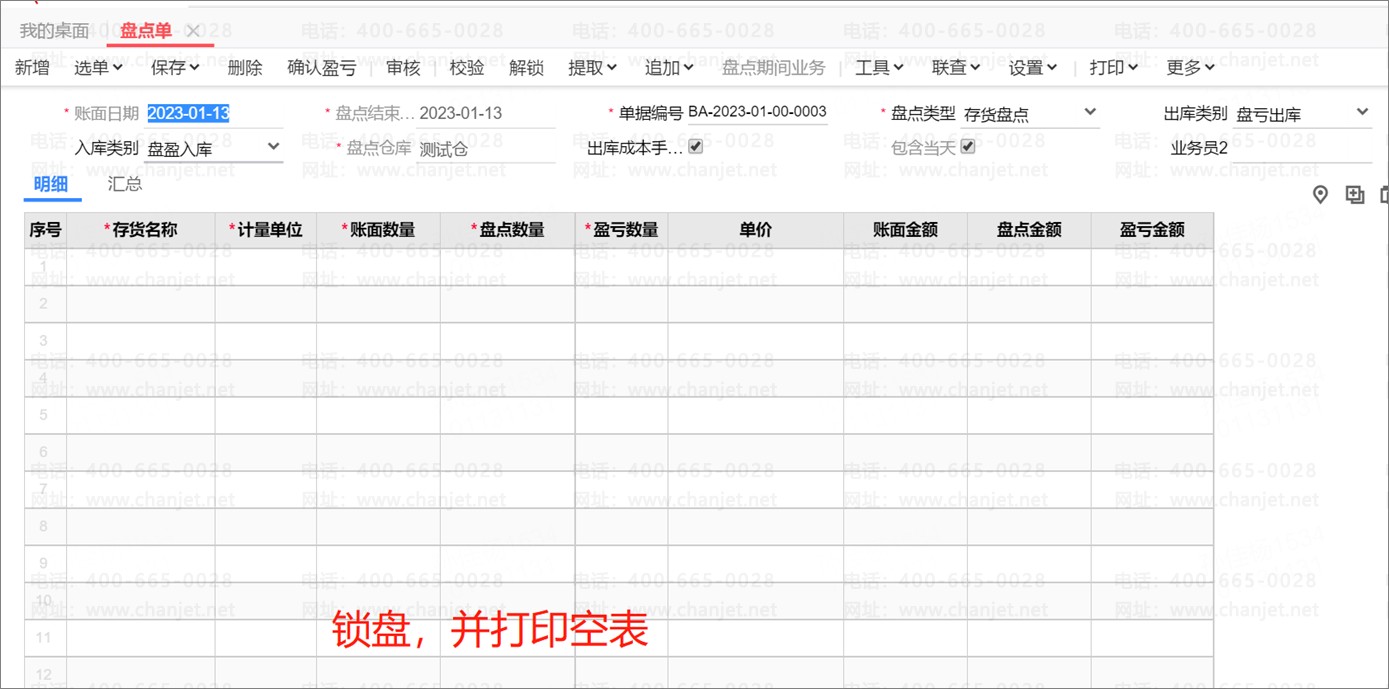This screenshot has width=1389, height=689.
Task: Click the 账面数量 column header
Action: [379, 230]
